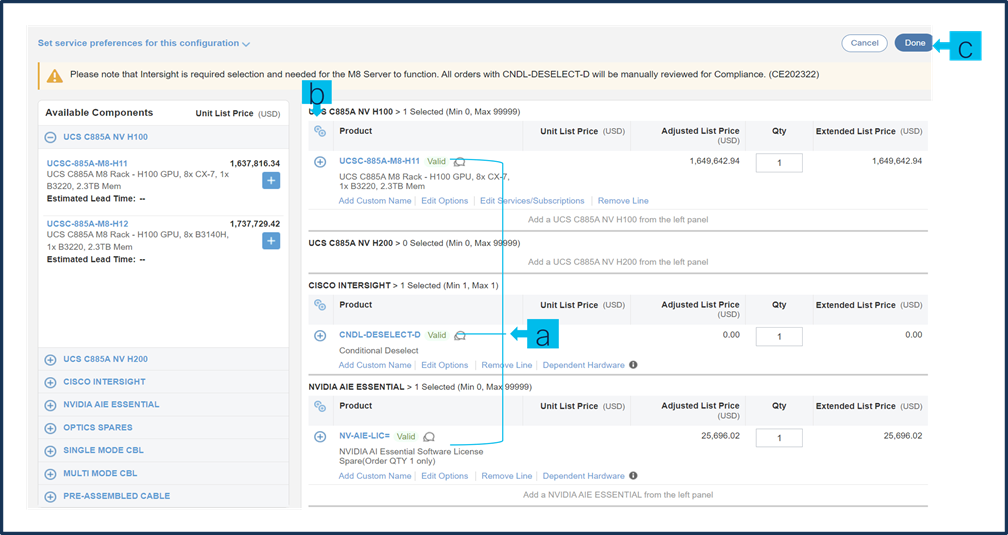This screenshot has height=535, width=1008.
Task: Expand the CISCO INTERSIGHT category in left panel
Action: (x=50, y=382)
